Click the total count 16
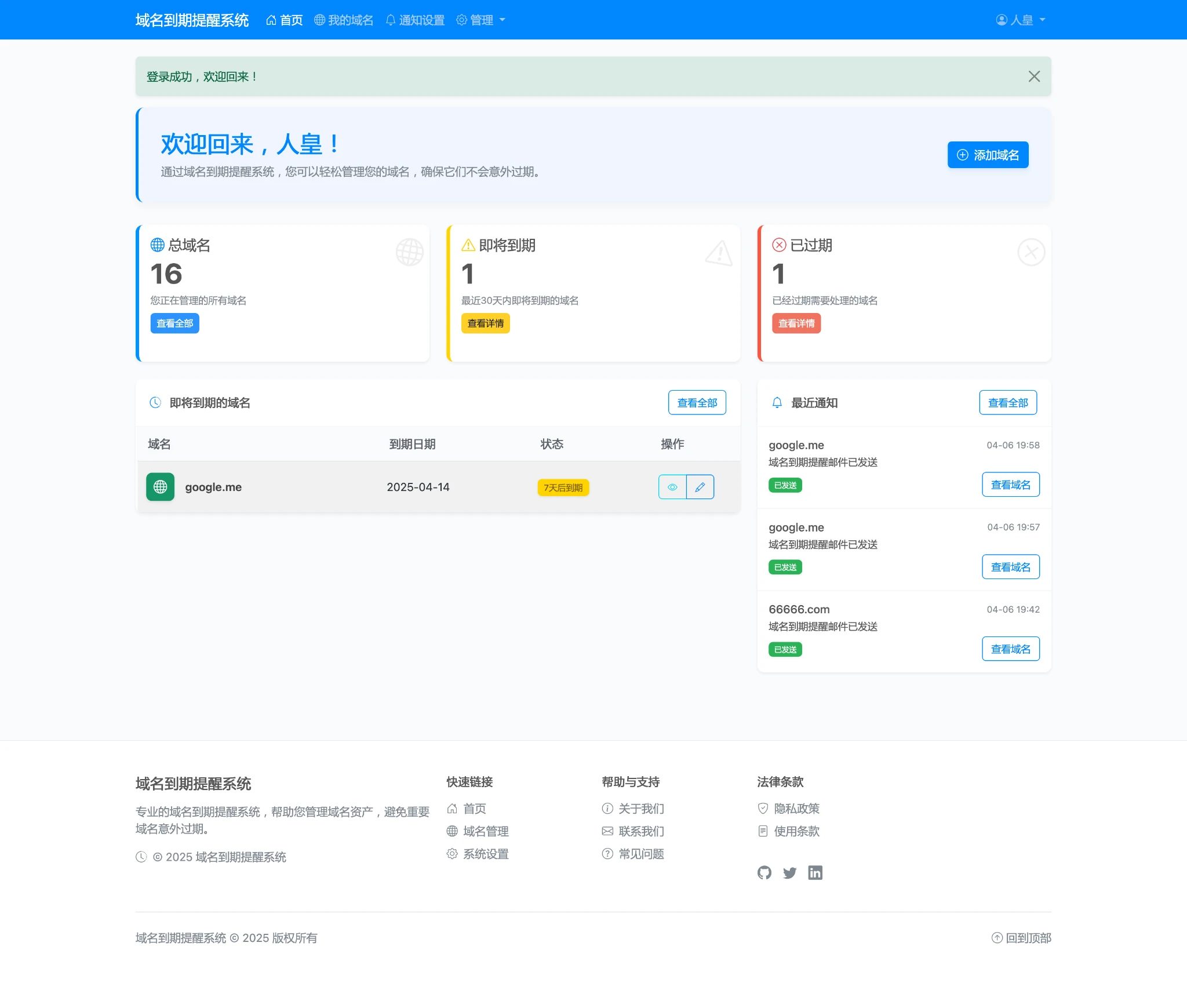Screen dimensions: 1187x1008 [166, 274]
